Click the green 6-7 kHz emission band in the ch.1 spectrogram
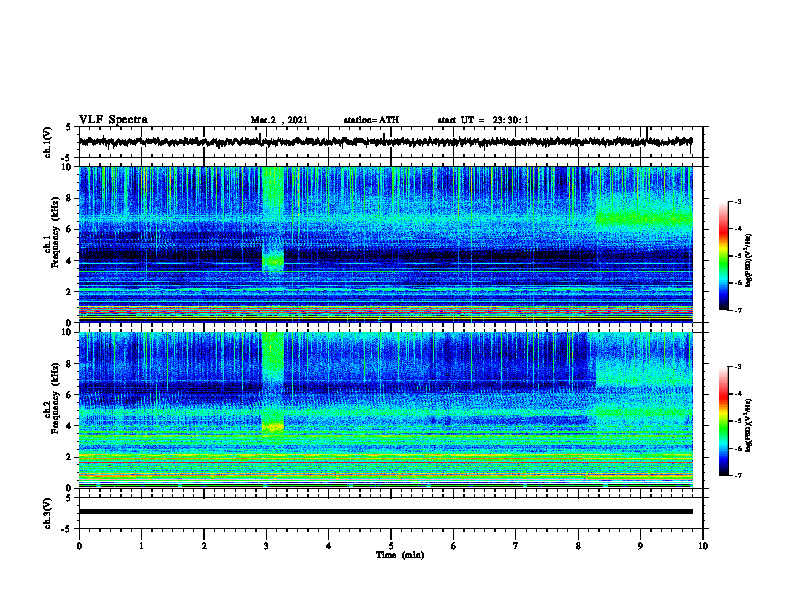This screenshot has width=792, height=612. pyautogui.click(x=645, y=219)
